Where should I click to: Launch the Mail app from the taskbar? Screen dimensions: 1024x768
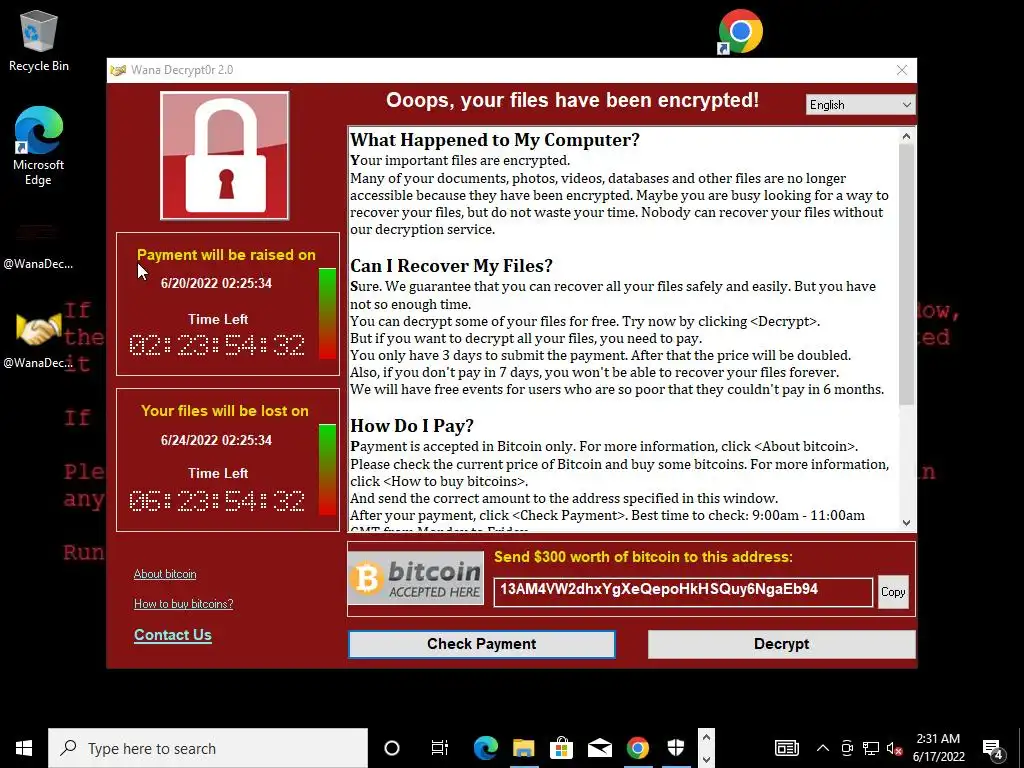point(600,748)
